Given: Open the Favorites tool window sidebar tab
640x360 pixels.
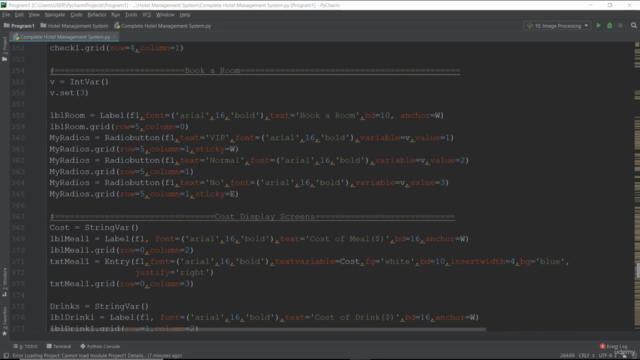Looking at the screenshot, I should pyautogui.click(x=4, y=321).
